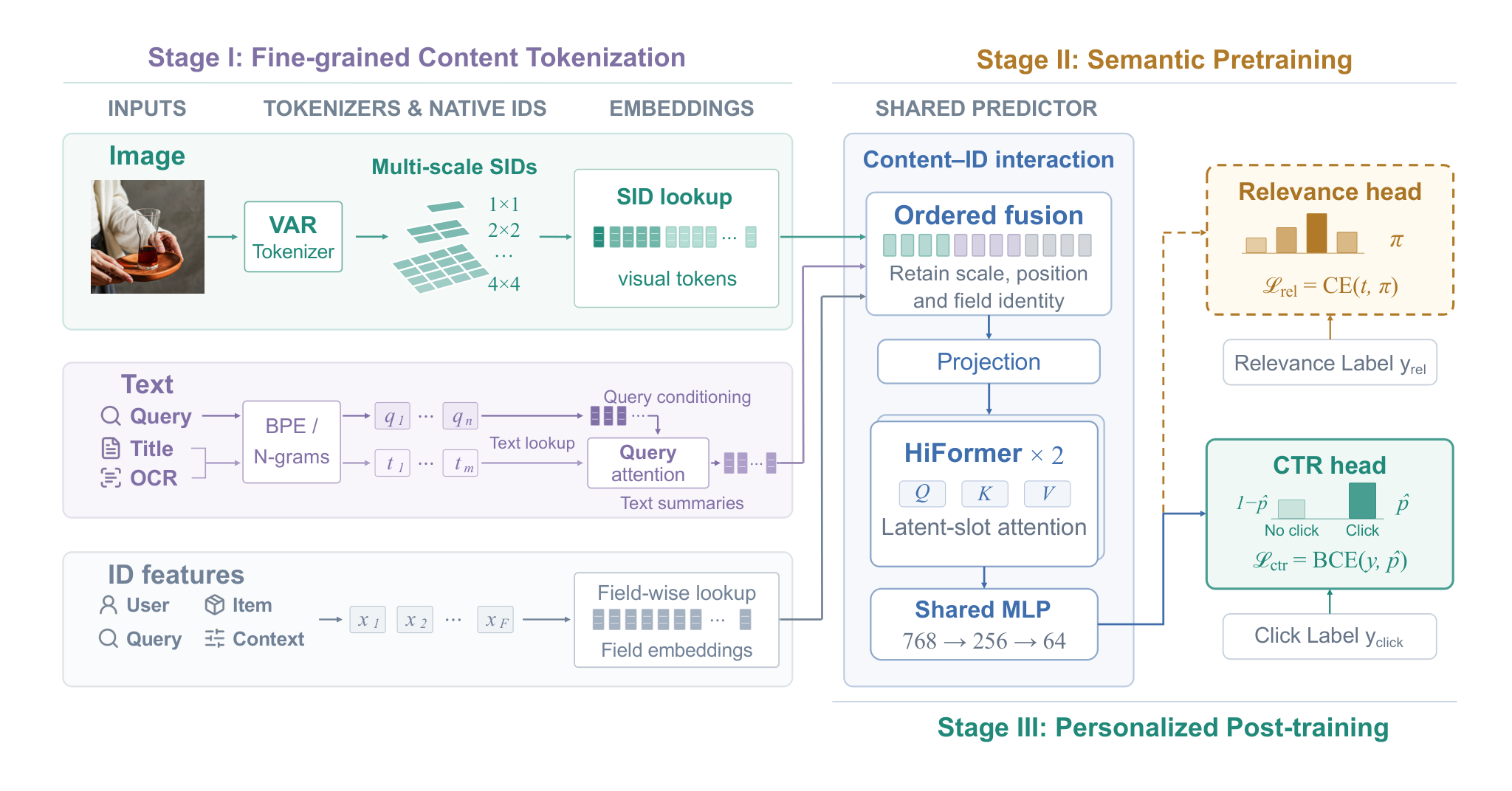Viewport: 1512px width, 791px height.
Task: Click the OCR scan icon
Action: click(111, 478)
